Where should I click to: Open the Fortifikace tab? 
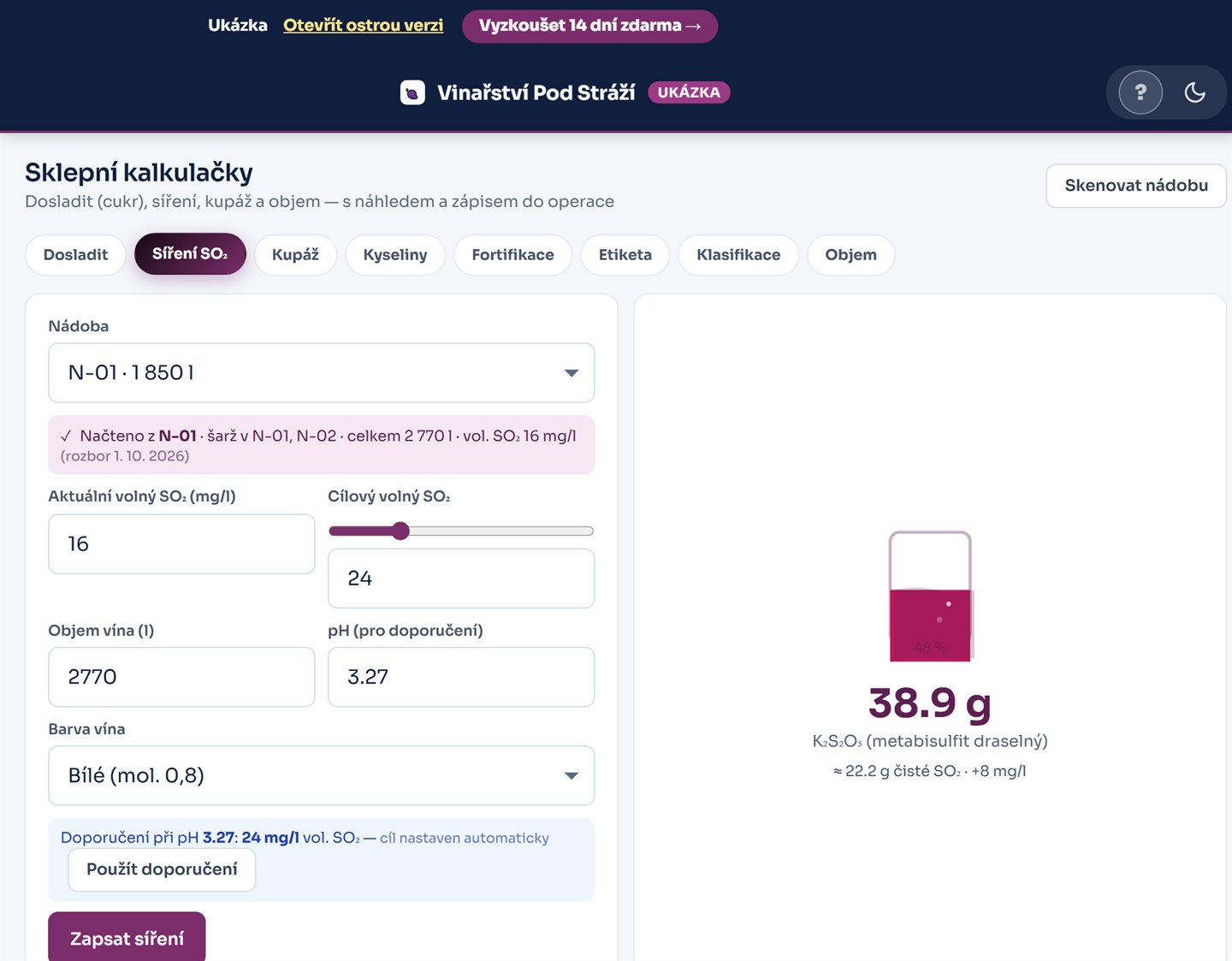point(512,255)
